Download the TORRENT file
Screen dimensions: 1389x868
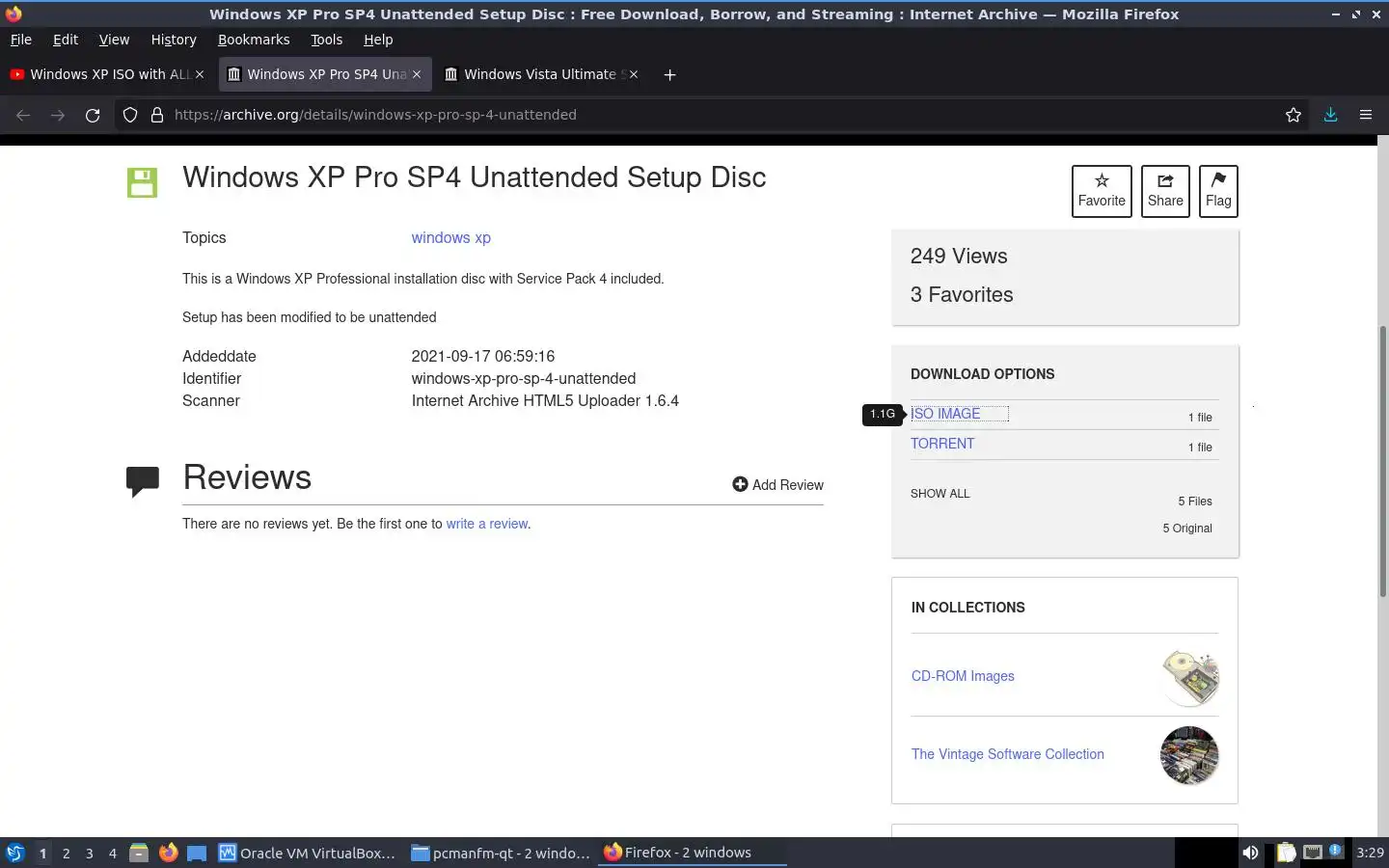[x=942, y=444]
